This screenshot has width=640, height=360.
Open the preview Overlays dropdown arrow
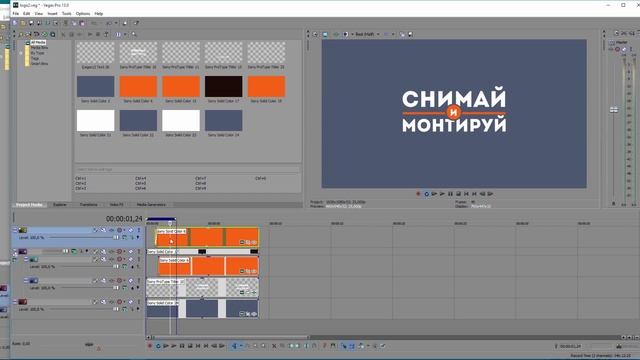click(x=393, y=35)
